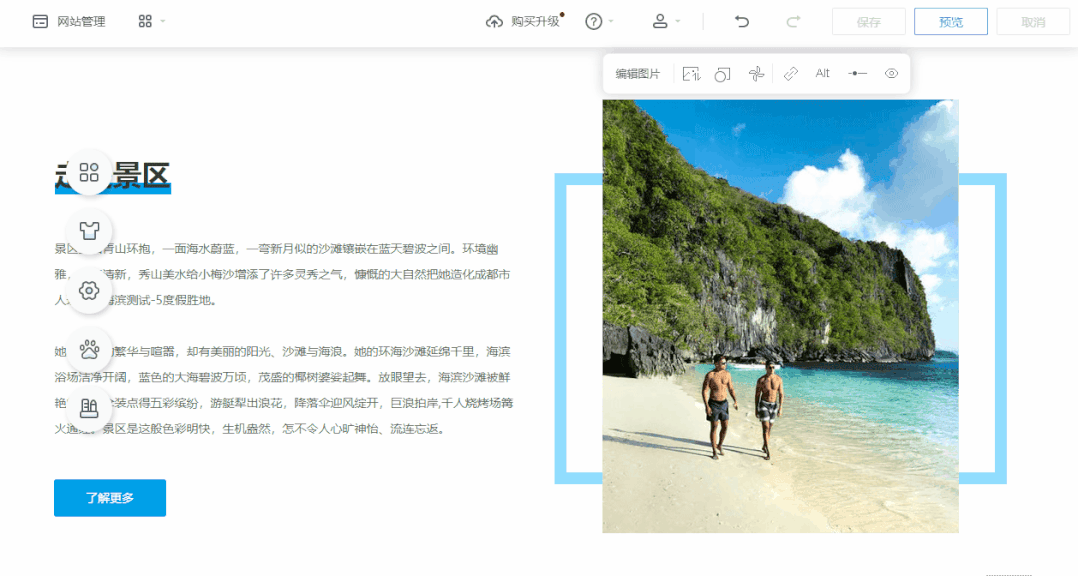Screen dimensions: 1078x576
Task: Set Alt text for the image
Action: pyautogui.click(x=822, y=73)
